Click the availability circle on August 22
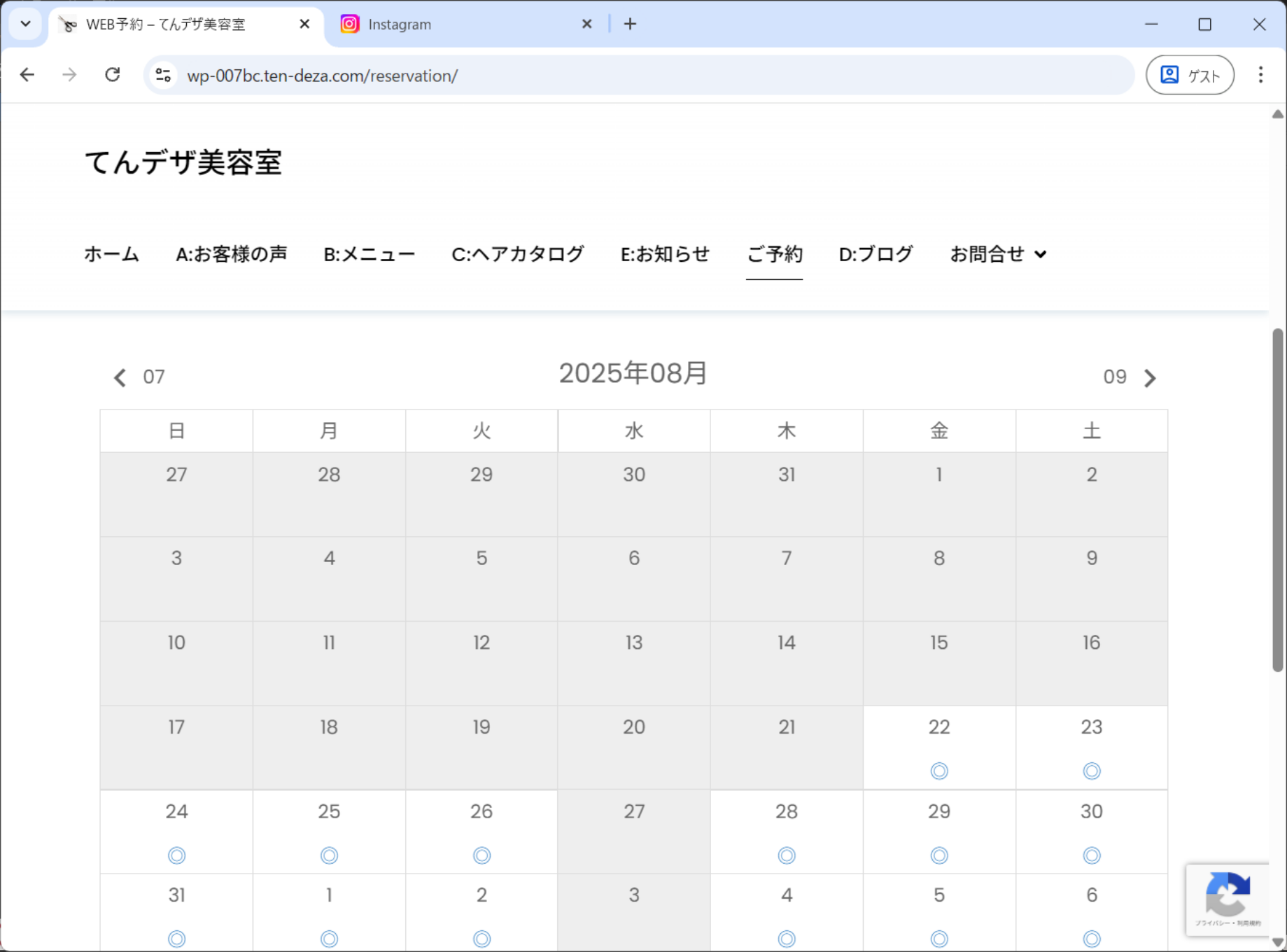Viewport: 1287px width, 952px height. tap(938, 771)
